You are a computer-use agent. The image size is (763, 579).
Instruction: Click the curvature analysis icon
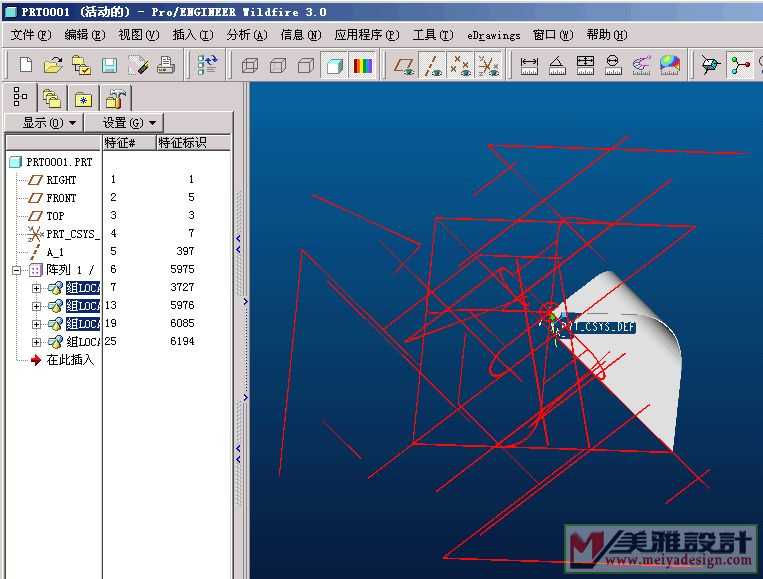tap(641, 65)
